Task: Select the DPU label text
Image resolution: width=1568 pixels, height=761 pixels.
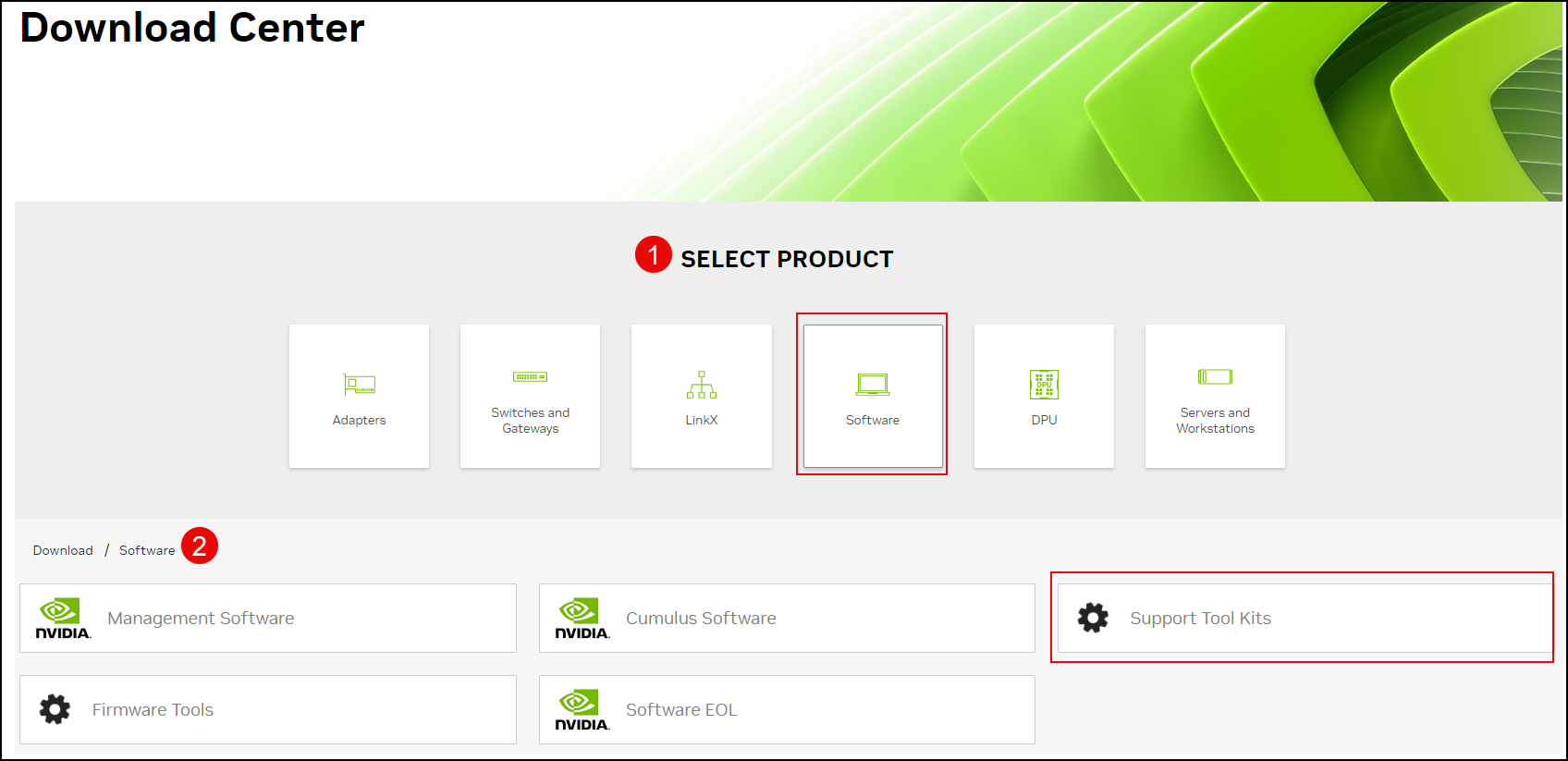Action: [x=1044, y=420]
